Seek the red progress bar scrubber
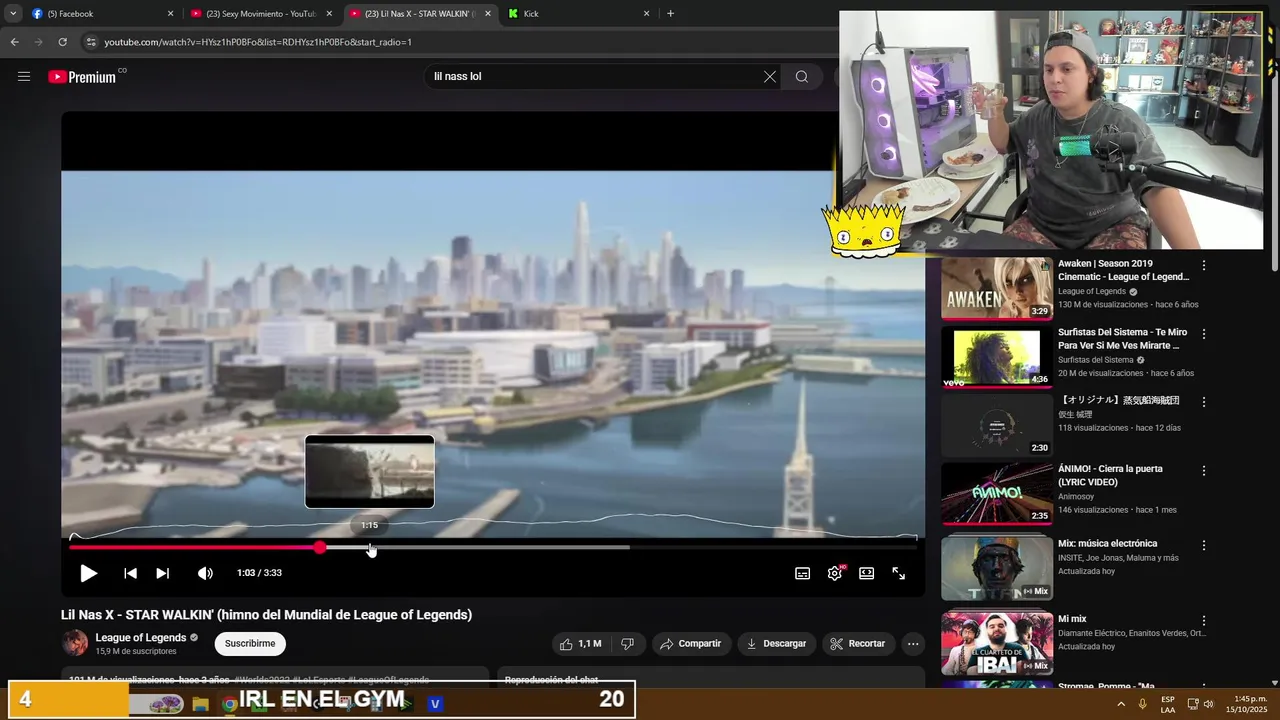The height and width of the screenshot is (720, 1280). pyautogui.click(x=320, y=547)
